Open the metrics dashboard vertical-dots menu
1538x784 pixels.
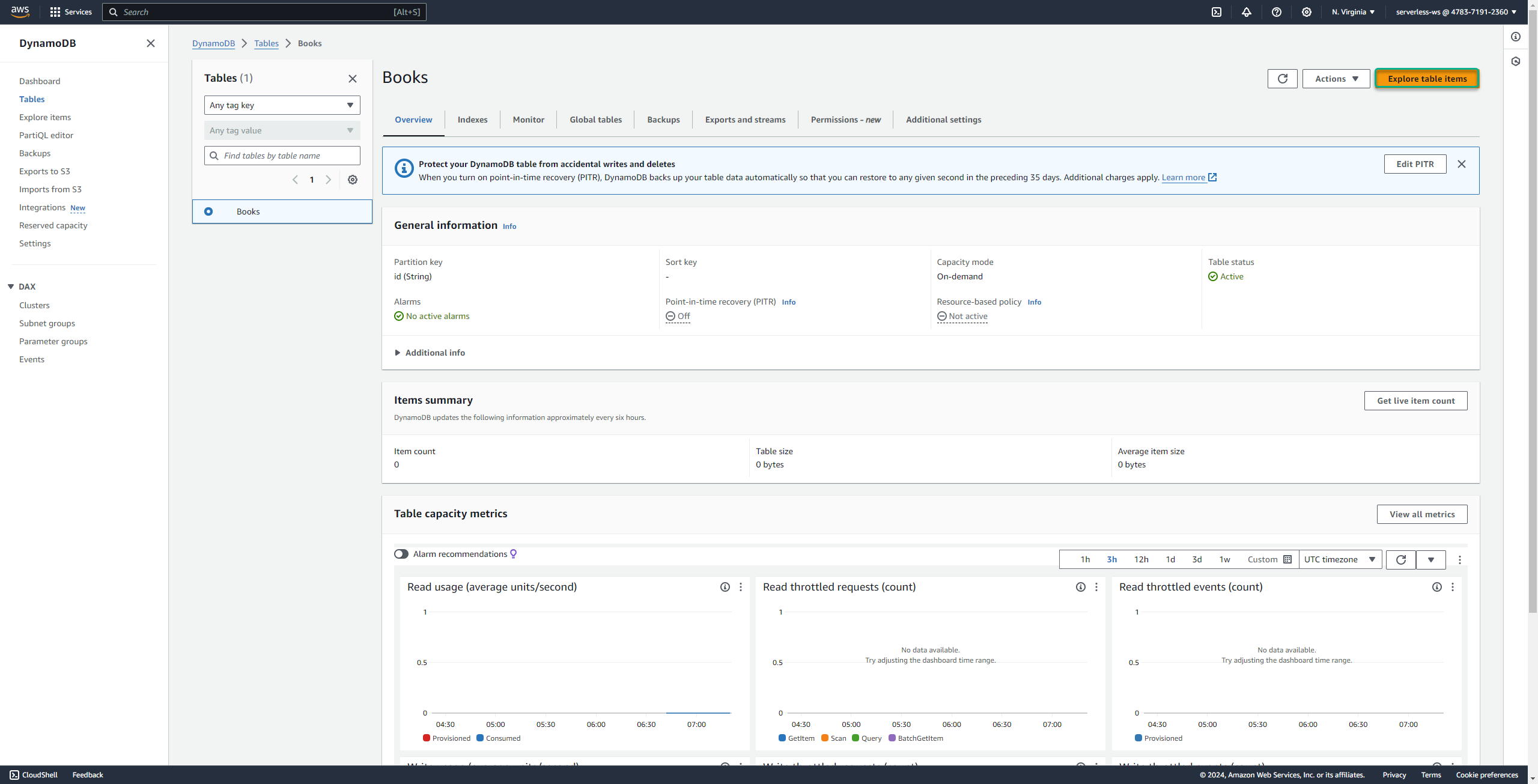pos(1460,559)
